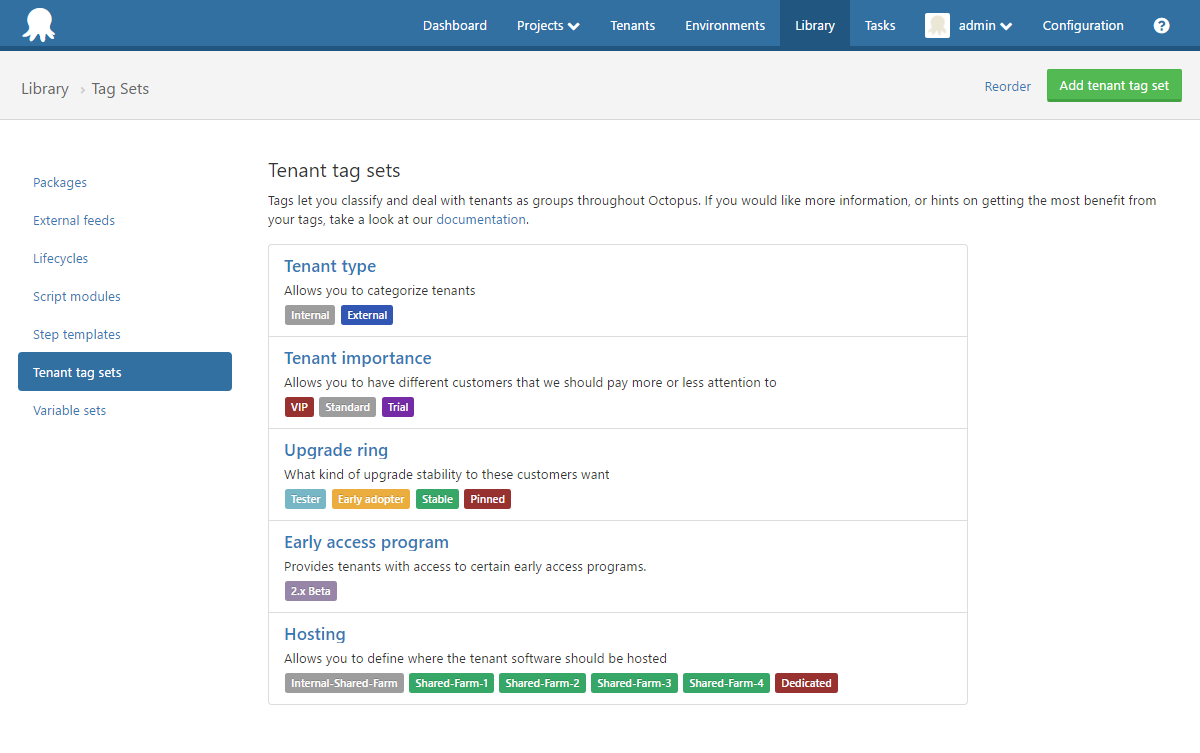
Task: Click the Octopus Deploy logo
Action: [x=40, y=23]
